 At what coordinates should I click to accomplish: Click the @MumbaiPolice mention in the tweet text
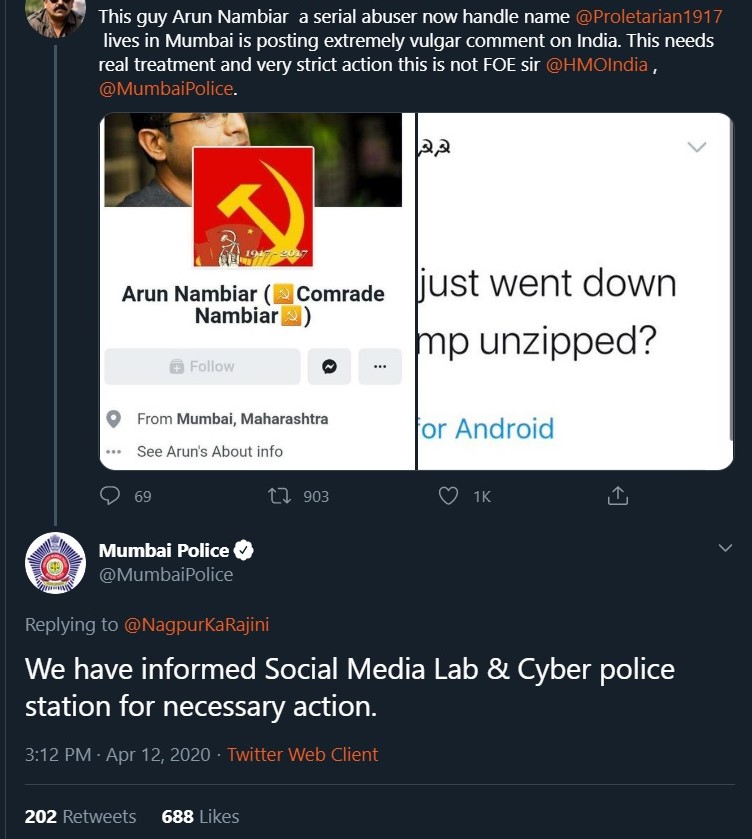click(166, 89)
